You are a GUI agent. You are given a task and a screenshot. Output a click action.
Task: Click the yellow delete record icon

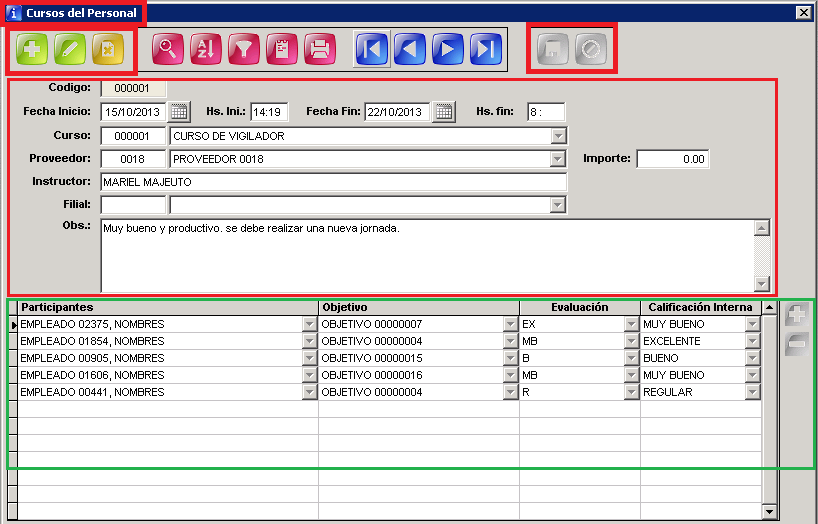(x=108, y=49)
